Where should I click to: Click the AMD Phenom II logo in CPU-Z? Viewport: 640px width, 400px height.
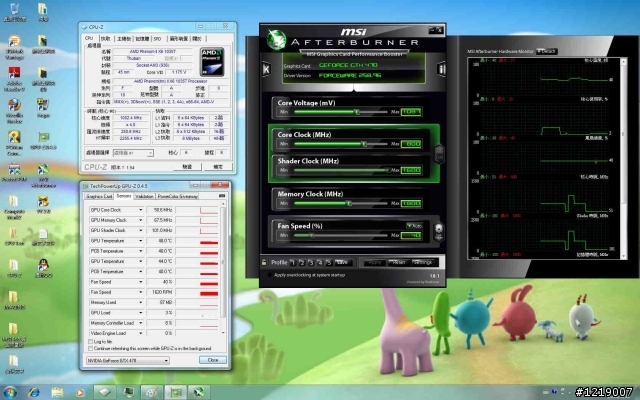tap(212, 62)
